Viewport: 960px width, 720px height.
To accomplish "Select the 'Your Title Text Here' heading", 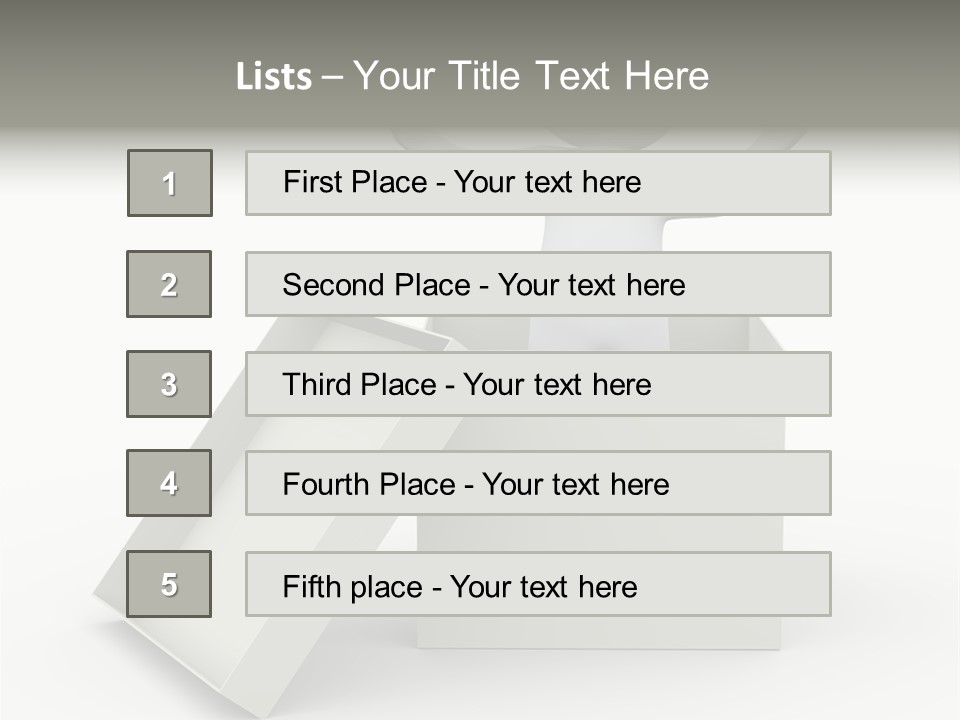I will [531, 76].
